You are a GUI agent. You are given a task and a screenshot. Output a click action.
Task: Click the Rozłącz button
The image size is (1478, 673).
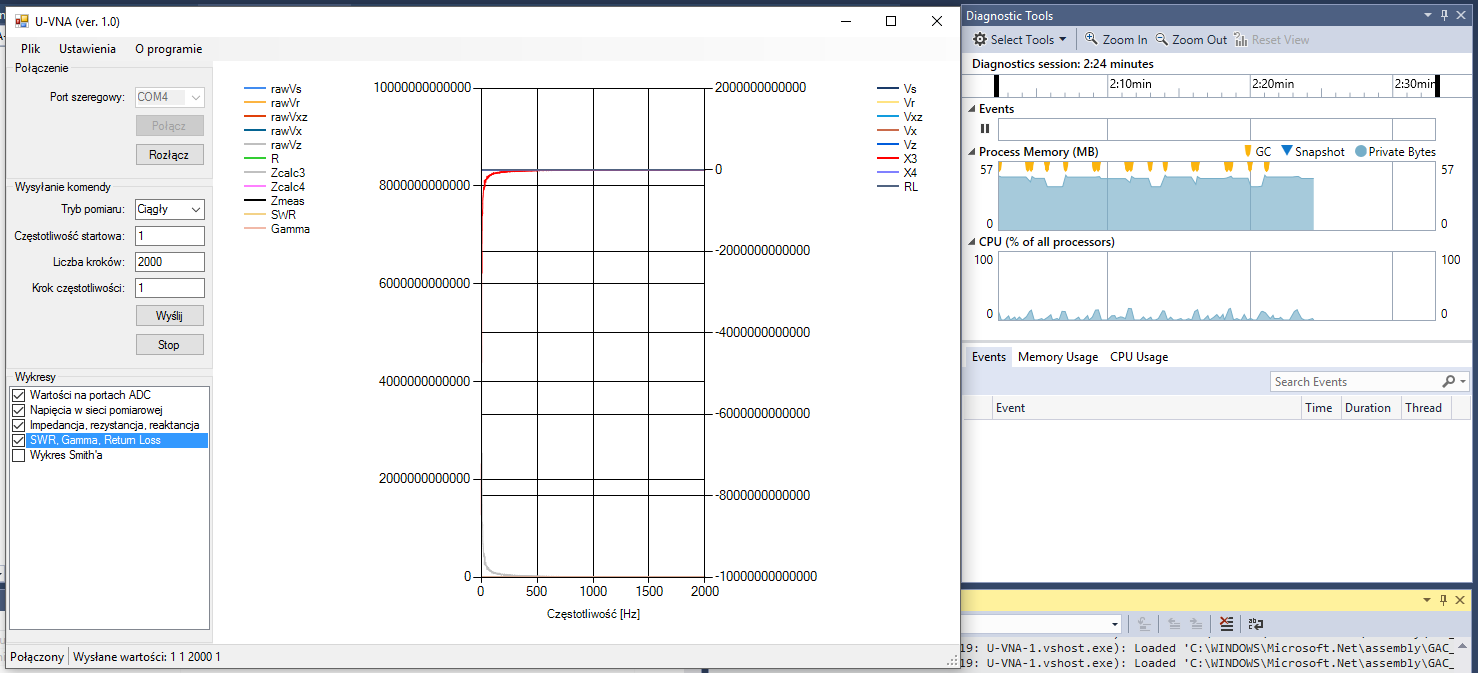coord(169,155)
